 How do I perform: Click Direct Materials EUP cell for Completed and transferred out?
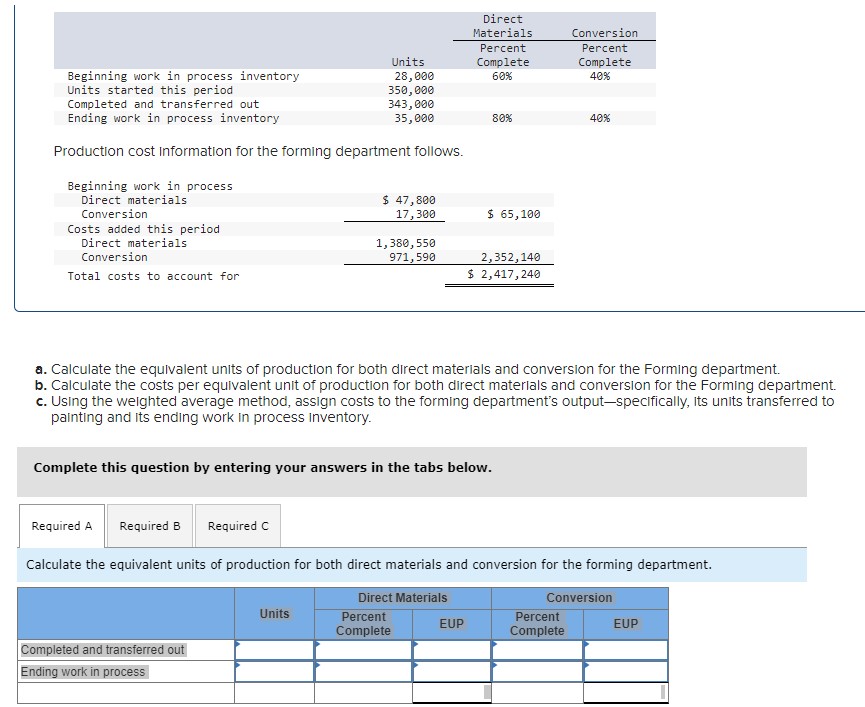coord(452,650)
